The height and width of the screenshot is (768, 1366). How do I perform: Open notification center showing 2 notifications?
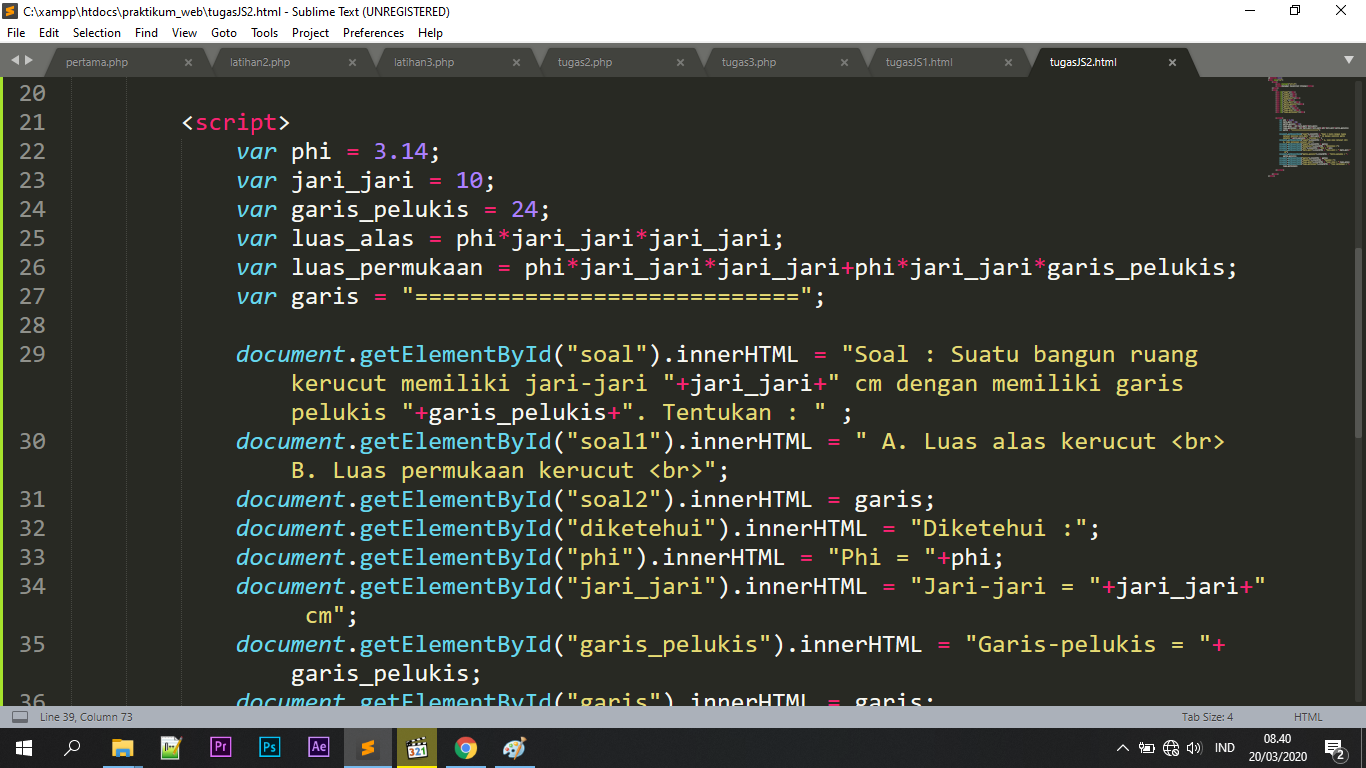point(1334,748)
